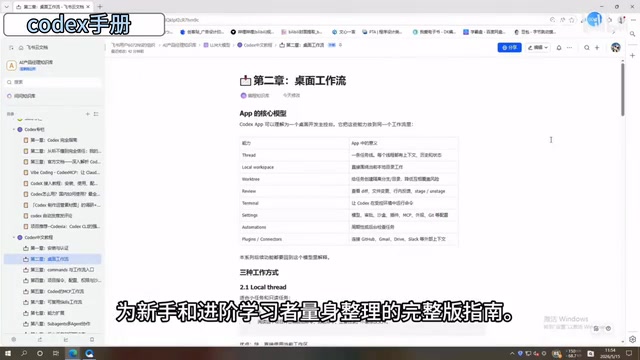Click the Worktree table cell
Image resolution: width=640 pixels, height=360 pixels.
point(294,179)
